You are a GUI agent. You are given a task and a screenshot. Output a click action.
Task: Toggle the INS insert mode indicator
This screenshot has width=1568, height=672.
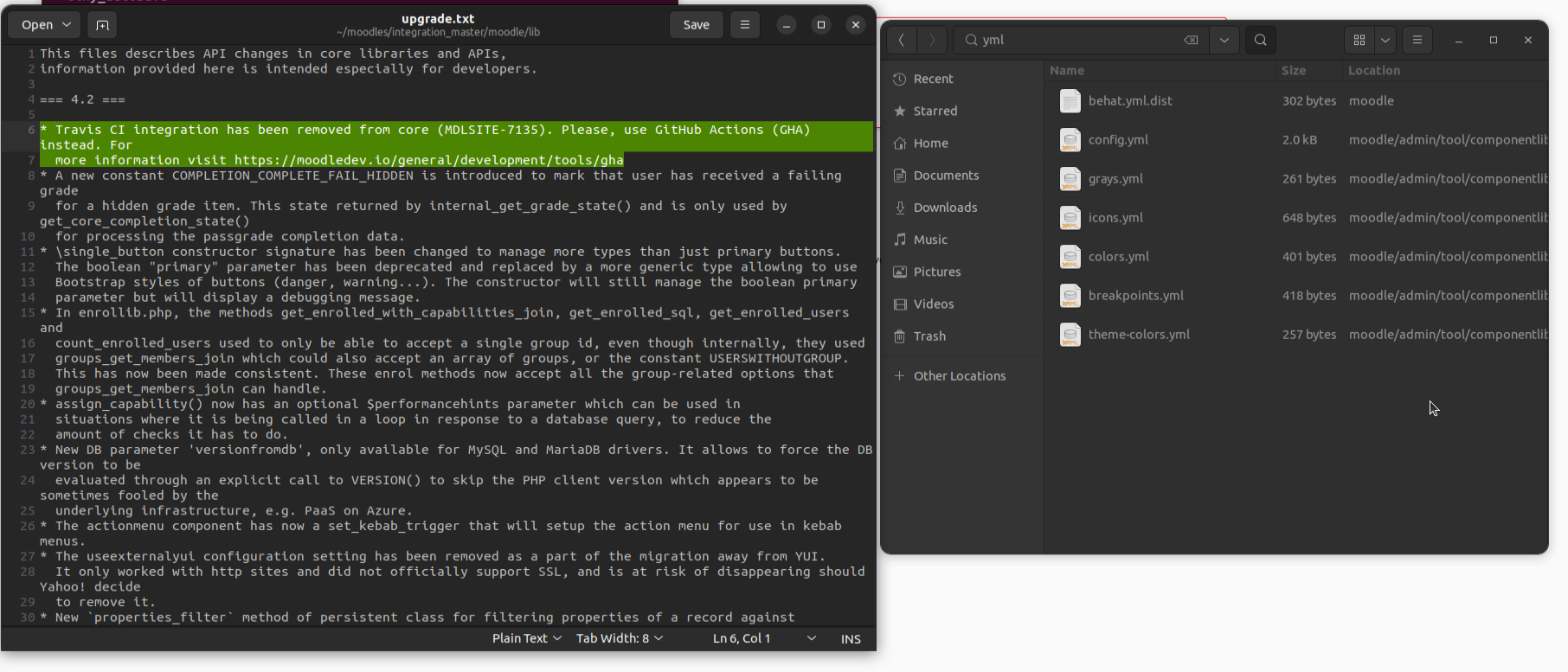[851, 639]
